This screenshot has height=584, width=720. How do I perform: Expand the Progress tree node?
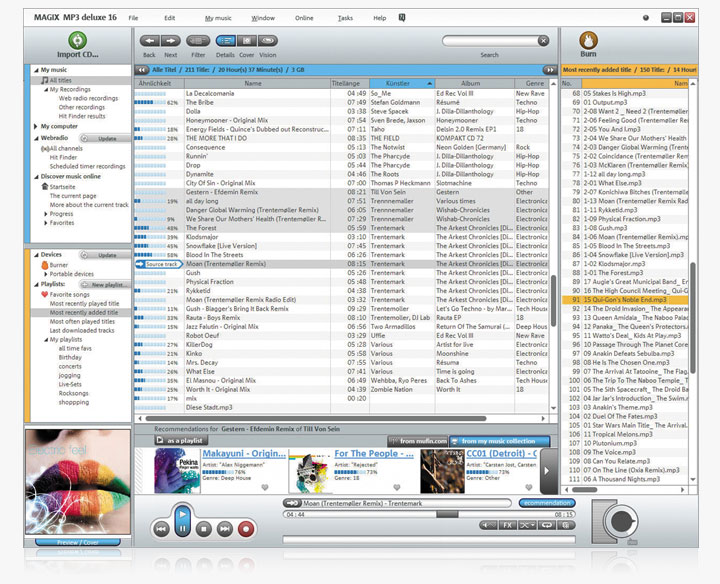46,213
